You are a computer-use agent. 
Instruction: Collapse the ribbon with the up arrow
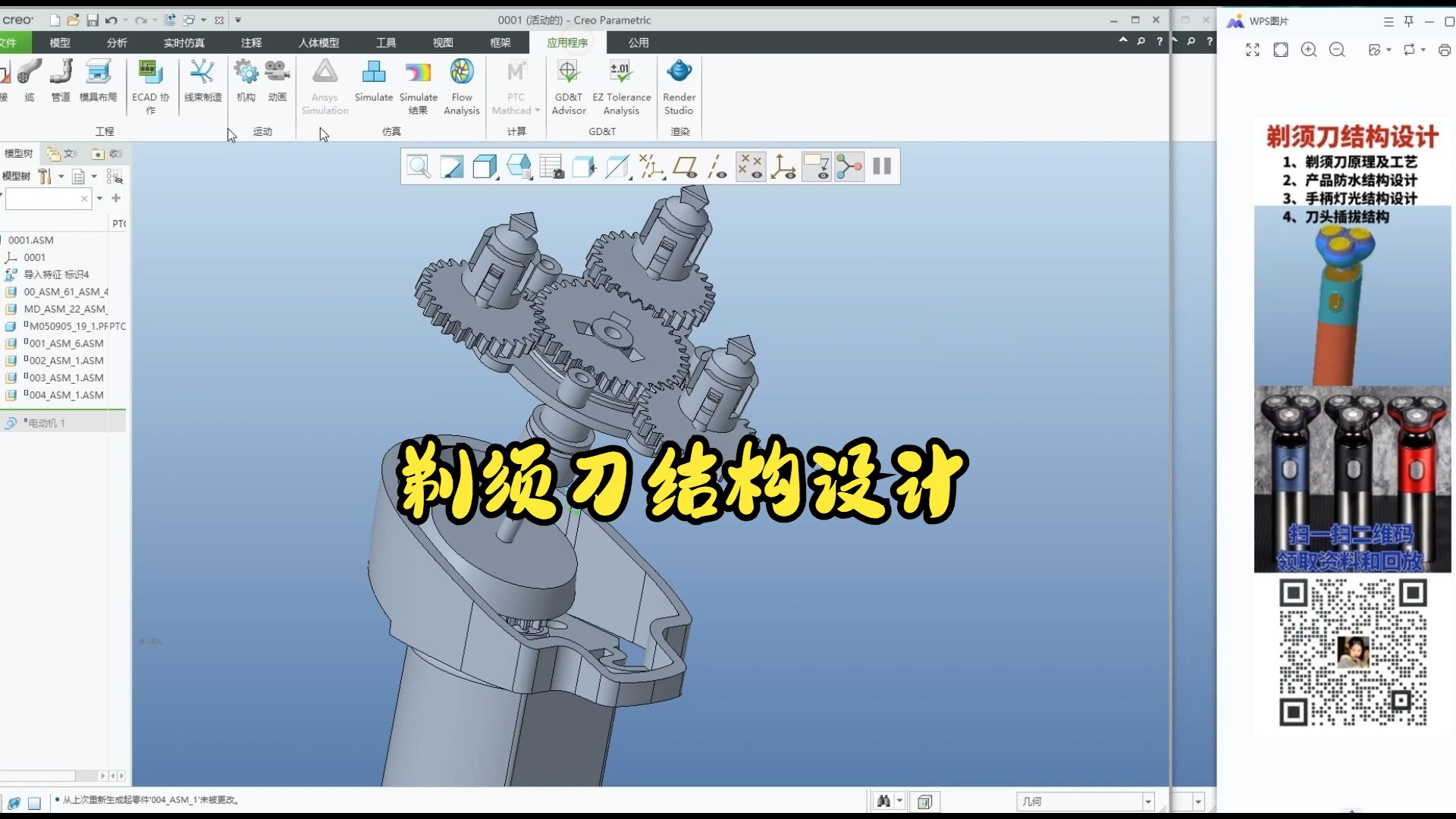point(1123,40)
